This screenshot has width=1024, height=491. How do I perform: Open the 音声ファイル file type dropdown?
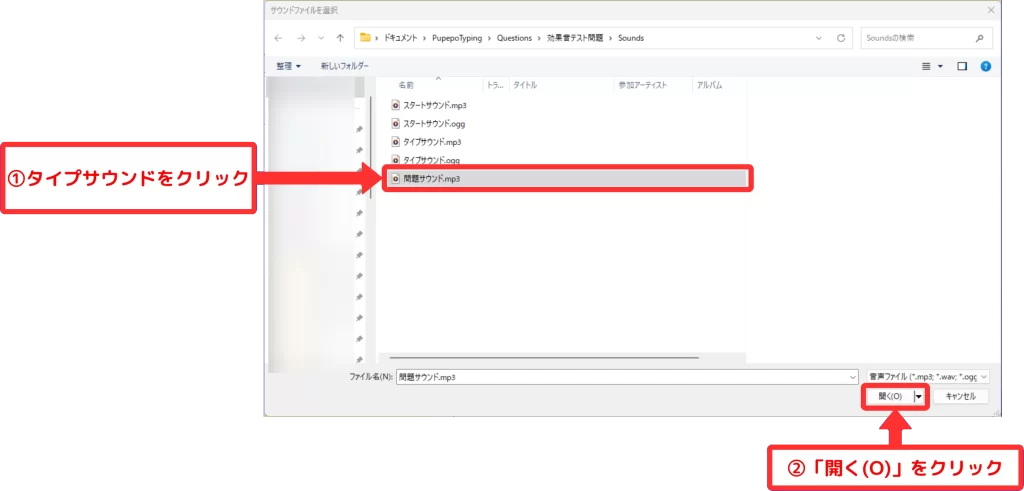(x=928, y=376)
